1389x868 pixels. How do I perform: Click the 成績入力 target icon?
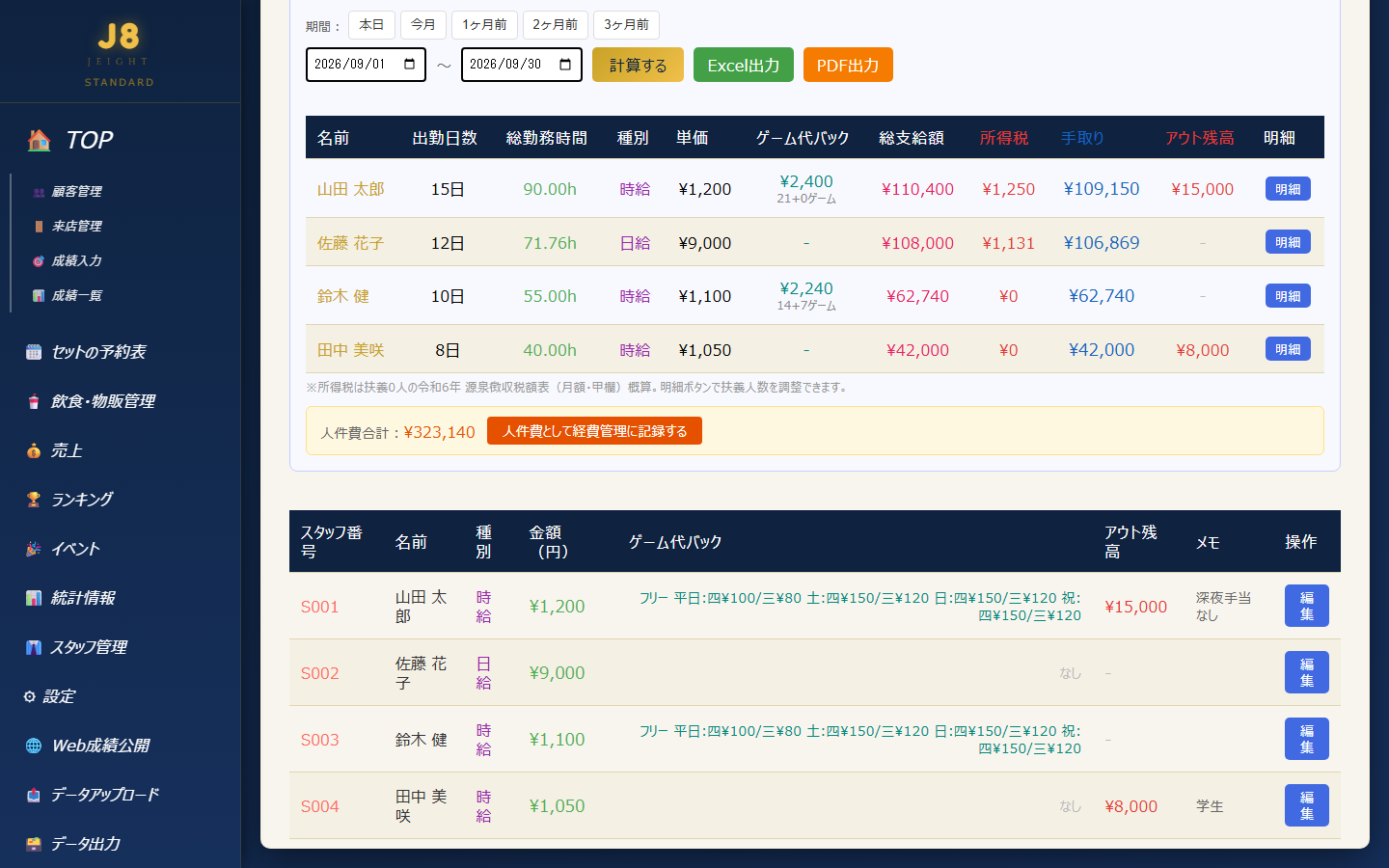click(39, 261)
